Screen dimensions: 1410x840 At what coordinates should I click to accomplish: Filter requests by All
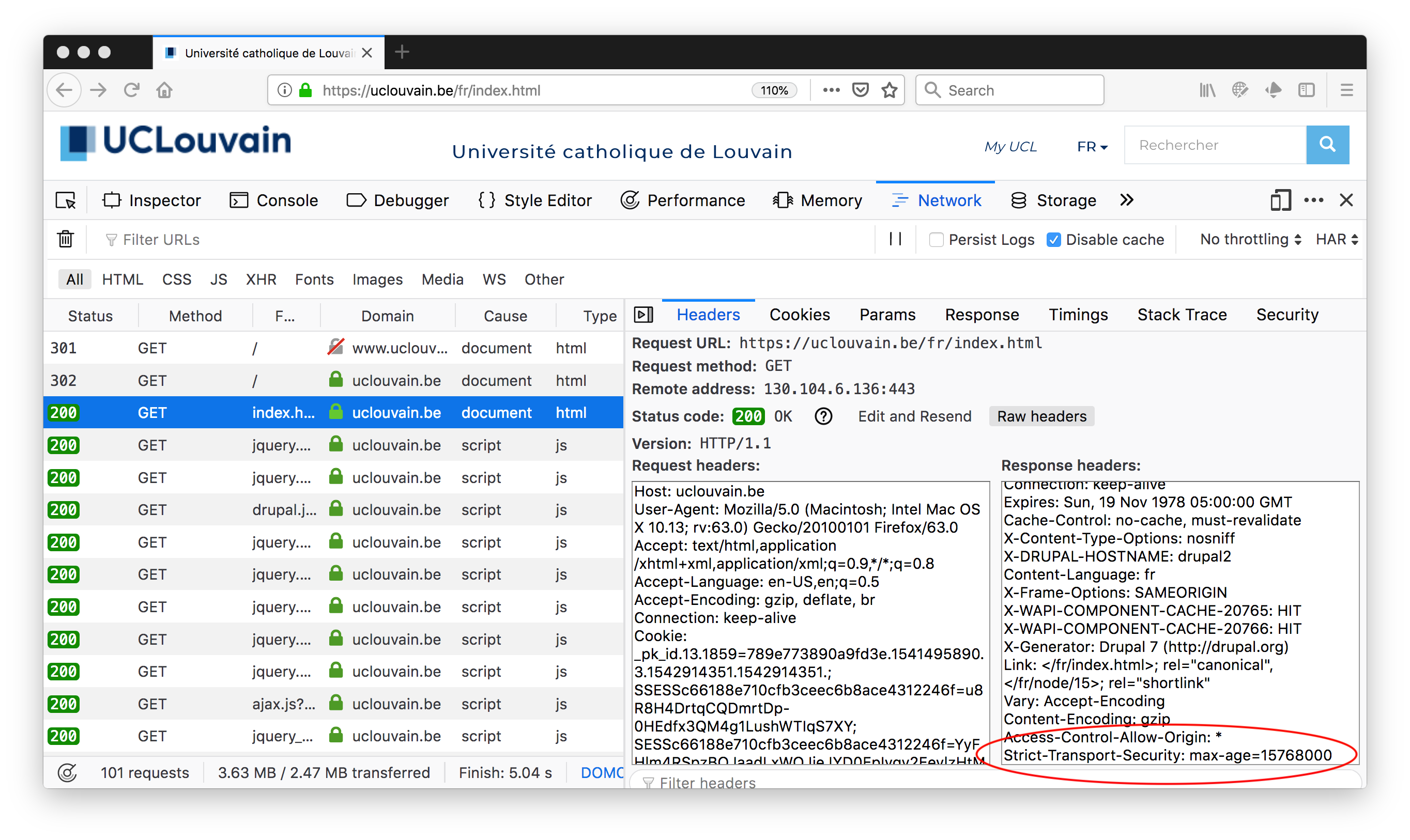(x=75, y=279)
